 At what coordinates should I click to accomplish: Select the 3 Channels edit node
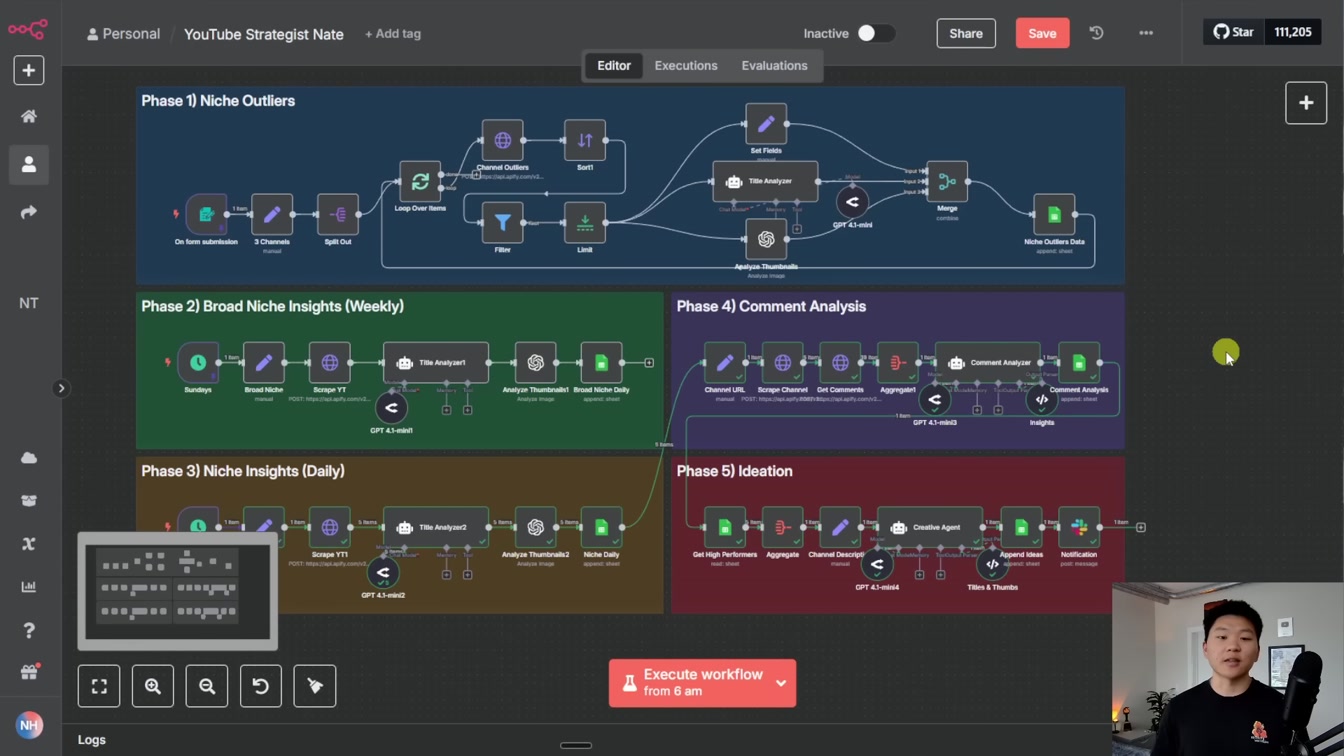[272, 215]
